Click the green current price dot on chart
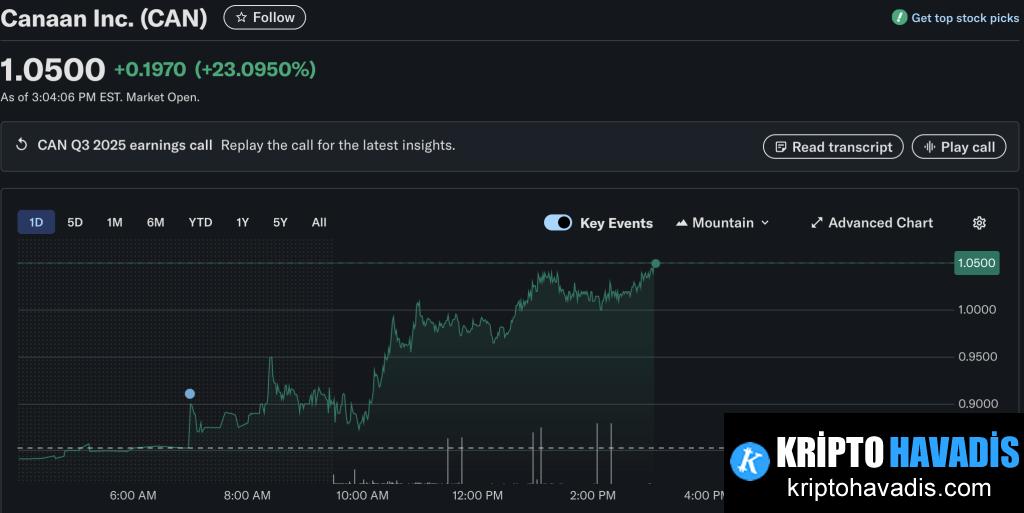The width and height of the screenshot is (1024, 513). (656, 264)
